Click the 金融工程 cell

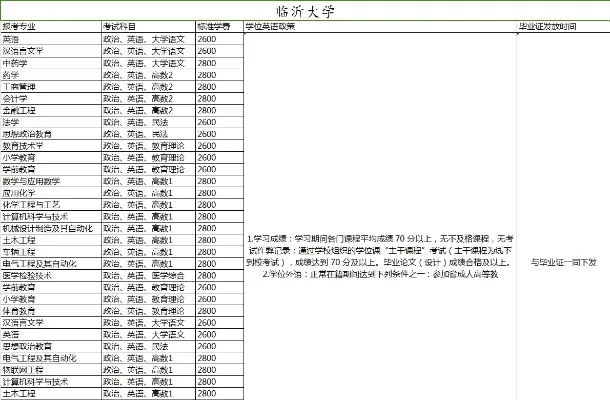point(51,110)
